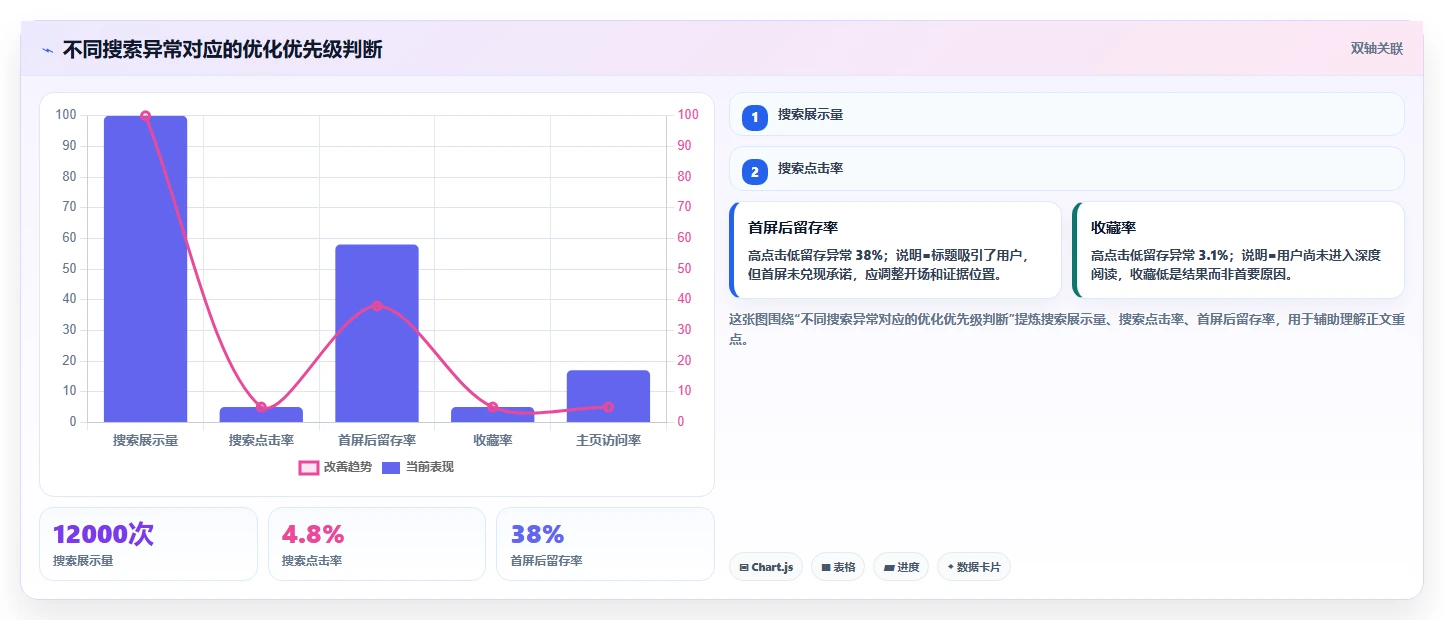The height and width of the screenshot is (620, 1444).
Task: Click the 双轴关联 label
Action: 1377,49
